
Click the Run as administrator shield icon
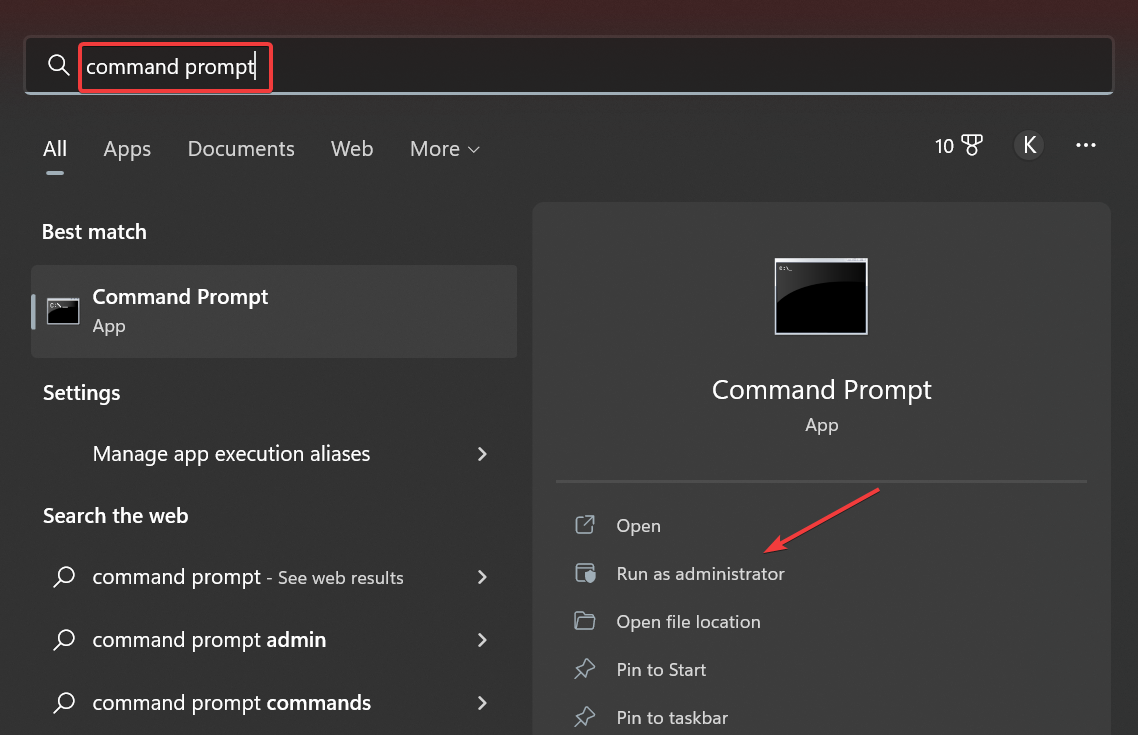585,574
